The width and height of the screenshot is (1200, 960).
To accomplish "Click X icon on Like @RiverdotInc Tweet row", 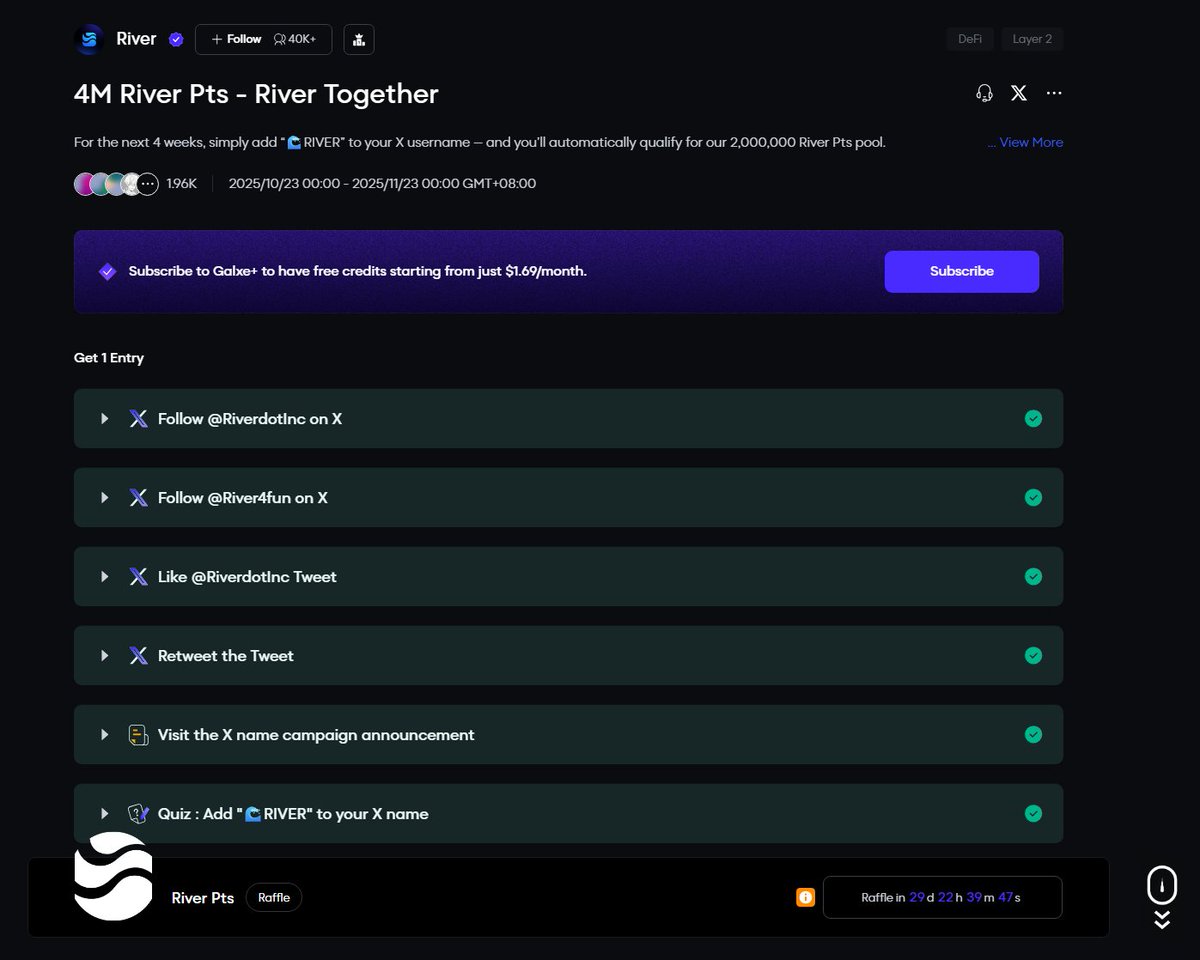I will click(139, 577).
